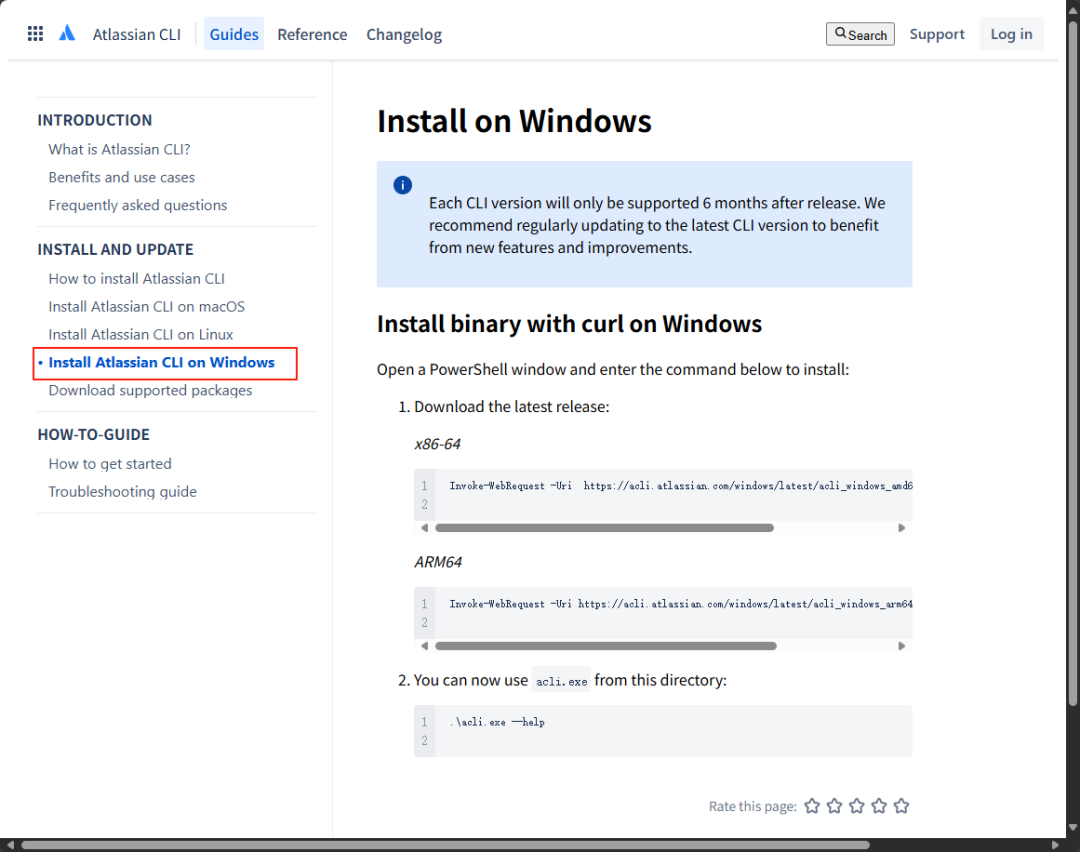Click the Search button
1080x852 pixels.
860,34
